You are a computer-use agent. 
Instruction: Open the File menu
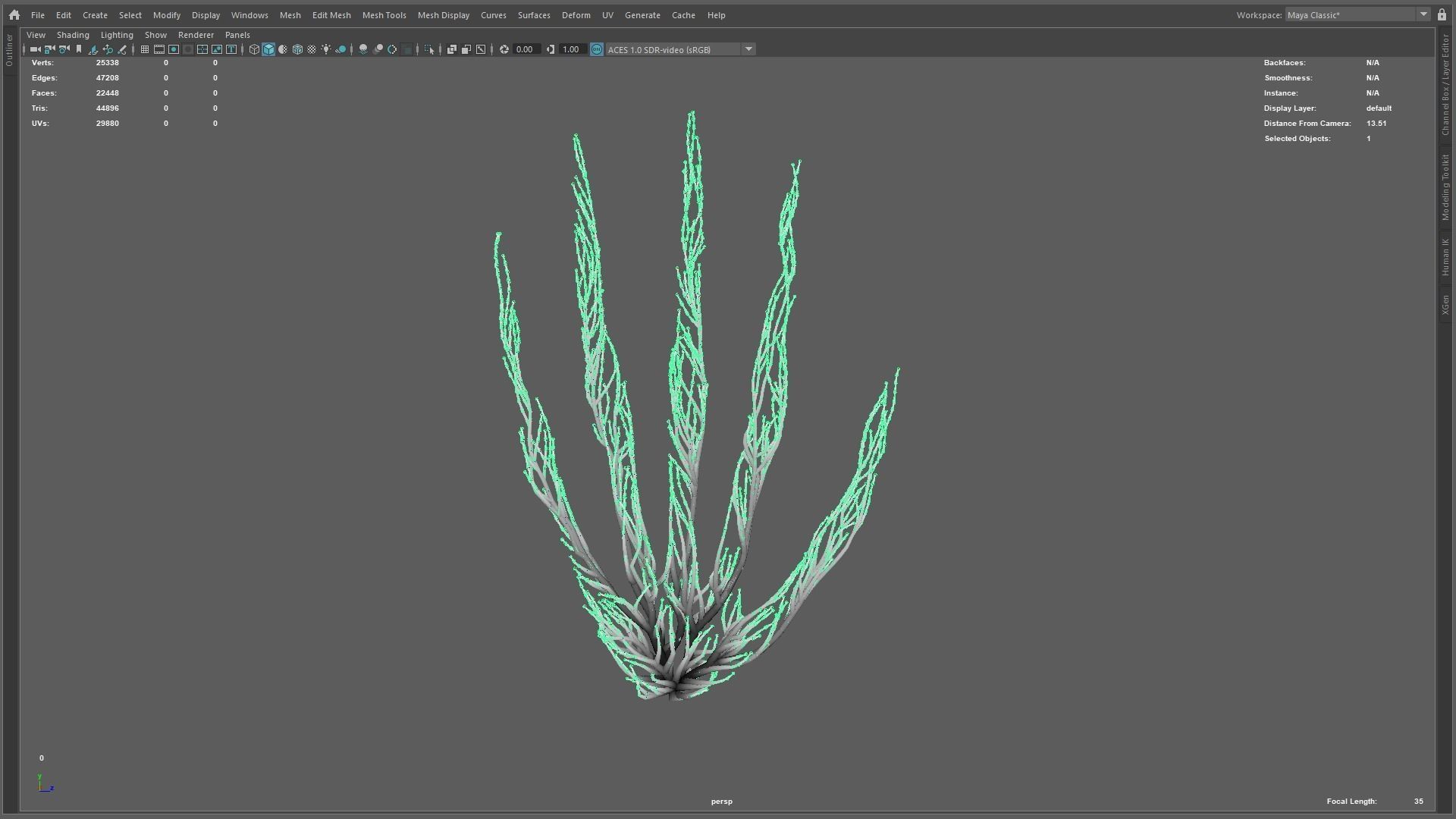coord(37,15)
